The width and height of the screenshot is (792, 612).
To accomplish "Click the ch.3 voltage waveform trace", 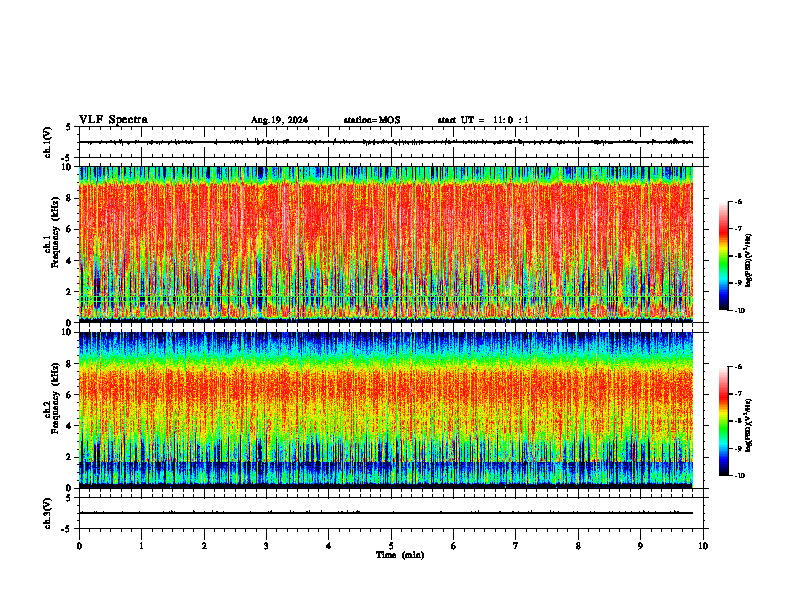I will pyautogui.click(x=386, y=513).
